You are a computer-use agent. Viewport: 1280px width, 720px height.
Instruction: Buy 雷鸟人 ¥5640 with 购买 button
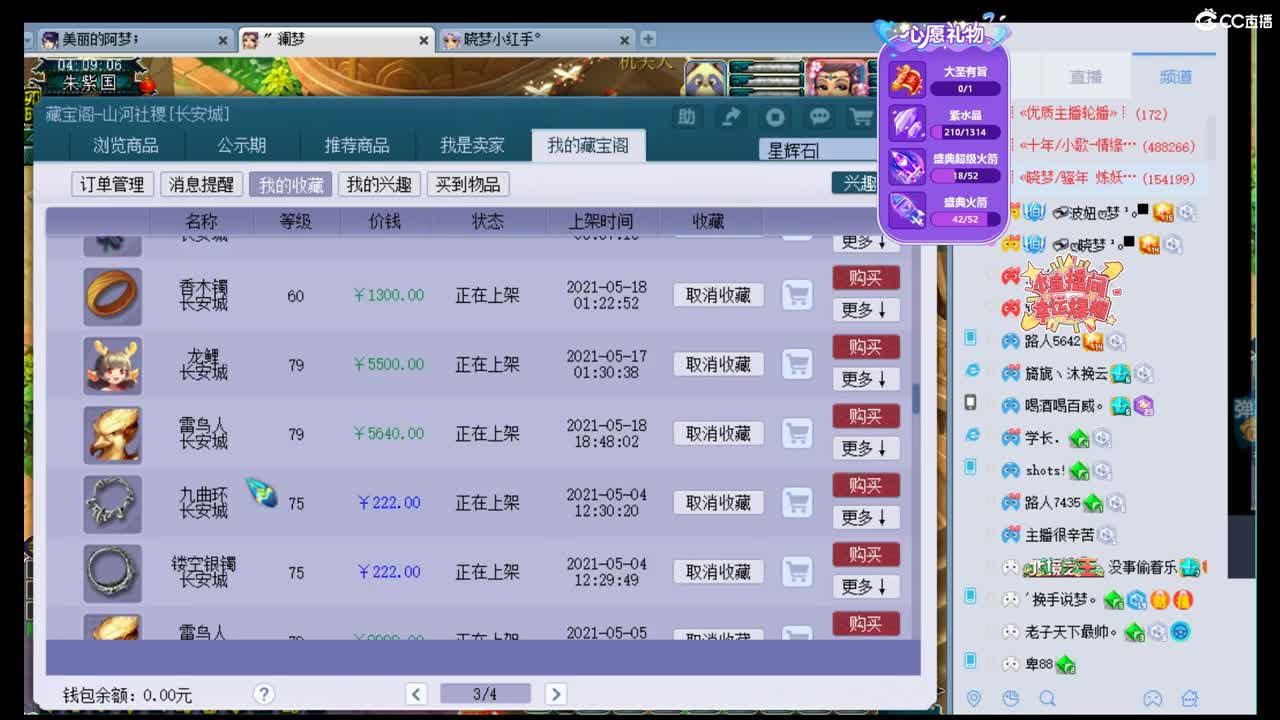pos(866,415)
